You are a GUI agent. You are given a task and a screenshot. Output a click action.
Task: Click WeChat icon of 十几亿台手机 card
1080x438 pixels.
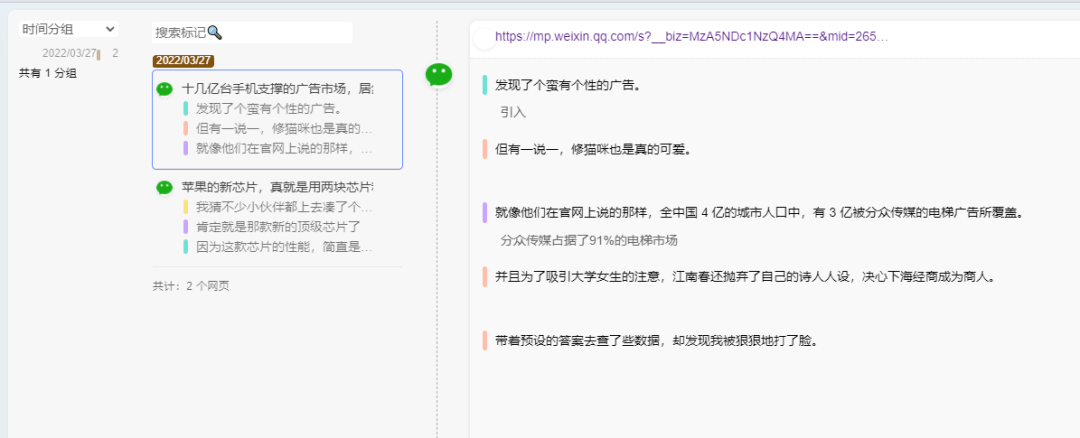click(164, 89)
